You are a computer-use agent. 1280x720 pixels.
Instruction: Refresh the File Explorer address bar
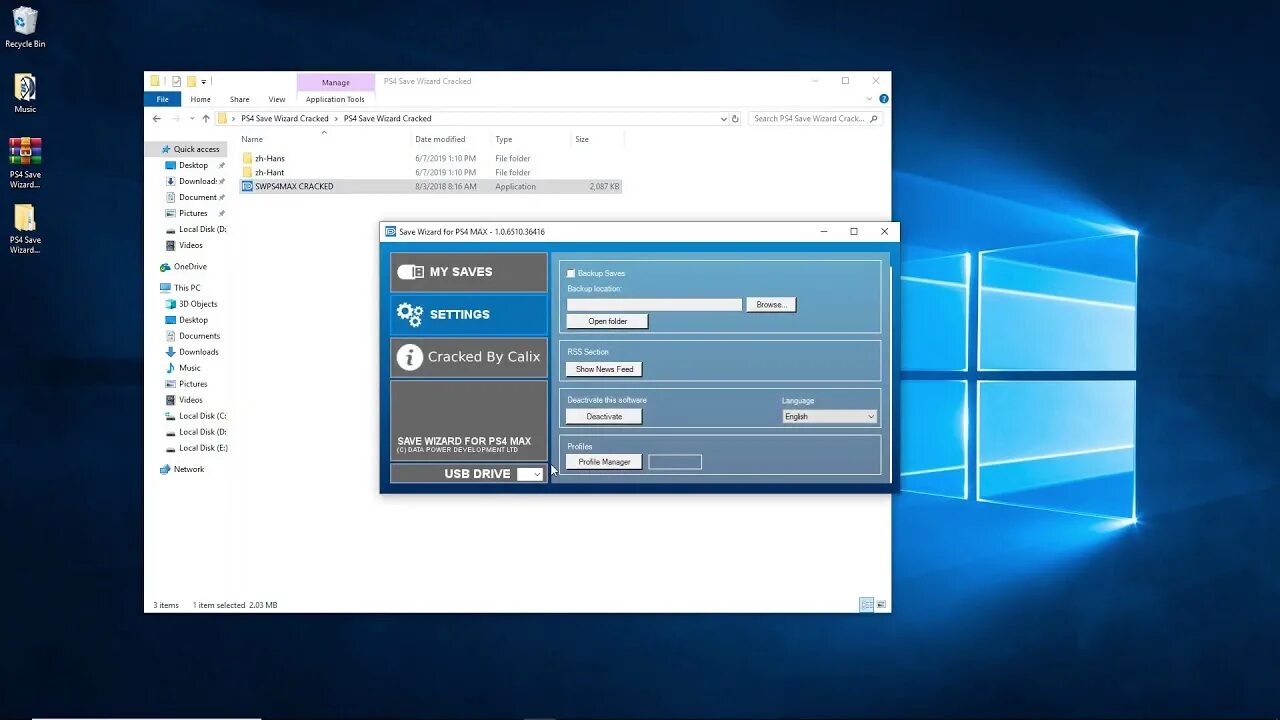(x=735, y=118)
